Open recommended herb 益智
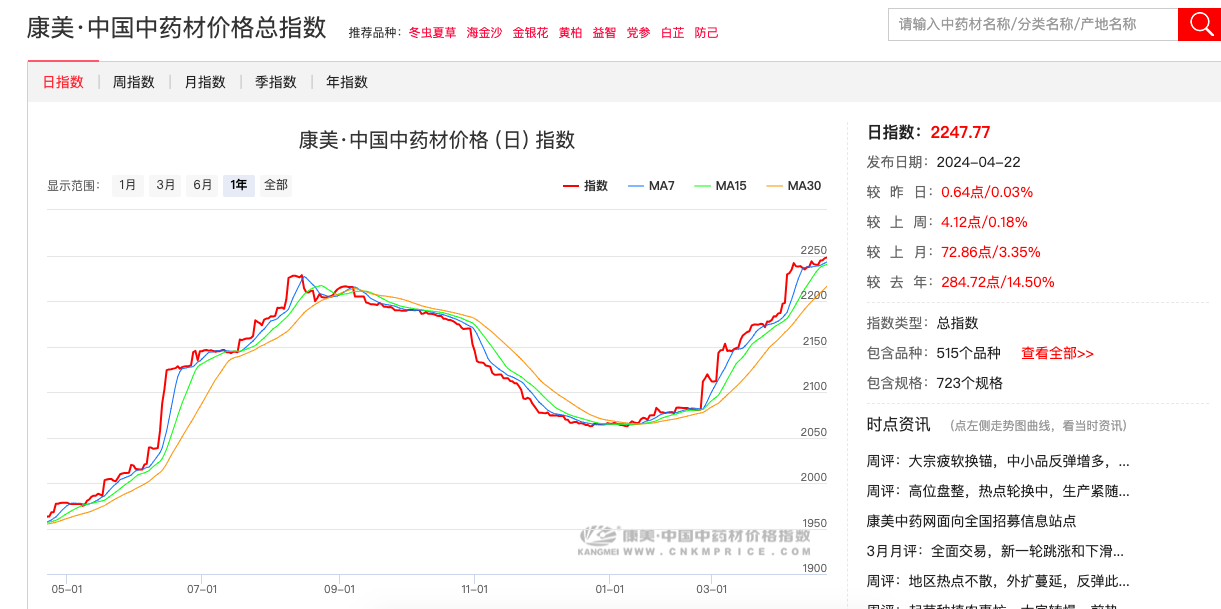The width and height of the screenshot is (1221, 609). [x=604, y=33]
